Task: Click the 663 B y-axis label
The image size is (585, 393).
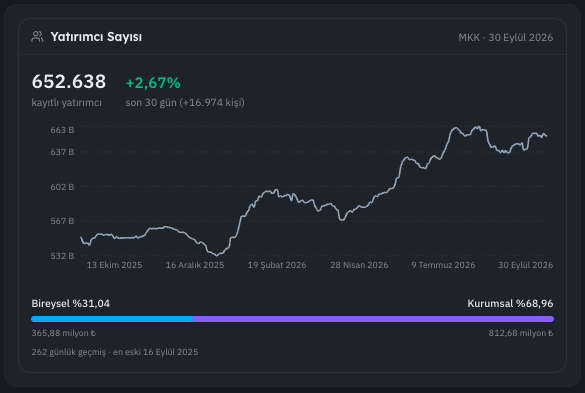Action: pyautogui.click(x=62, y=130)
